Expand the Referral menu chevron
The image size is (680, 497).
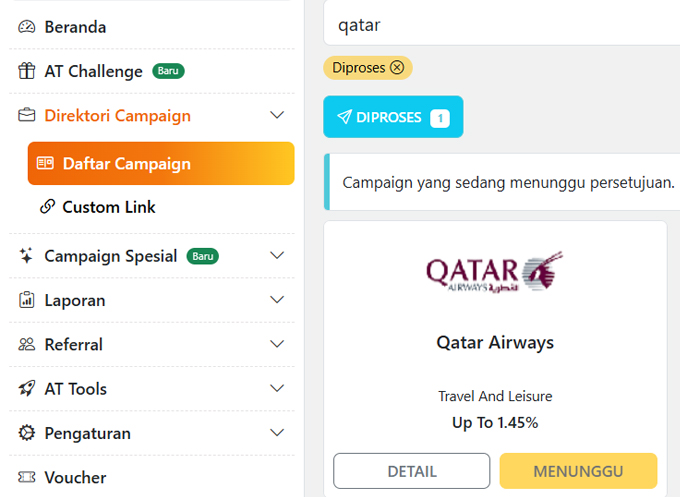(278, 344)
